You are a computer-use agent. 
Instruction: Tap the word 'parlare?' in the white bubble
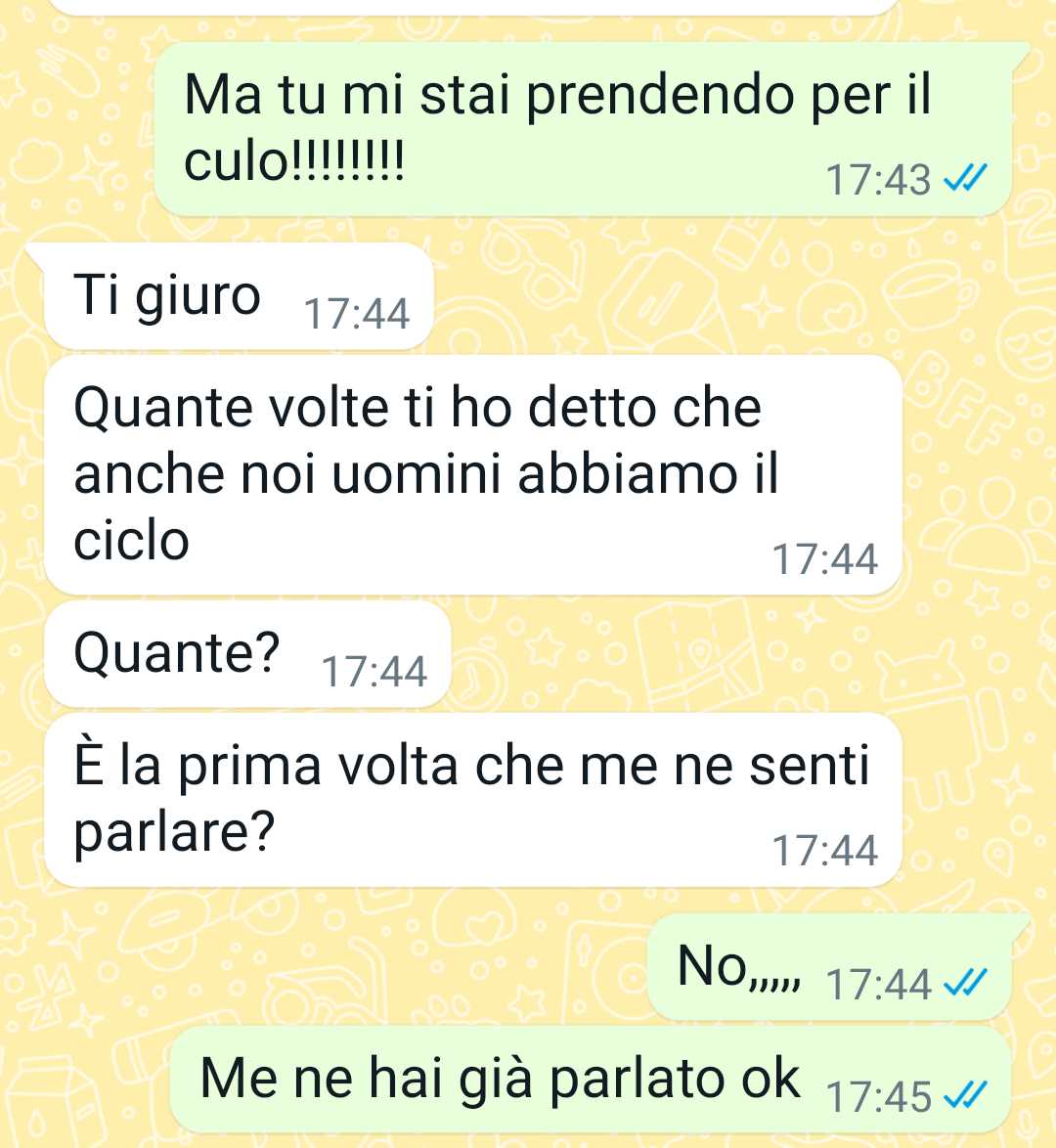174,834
